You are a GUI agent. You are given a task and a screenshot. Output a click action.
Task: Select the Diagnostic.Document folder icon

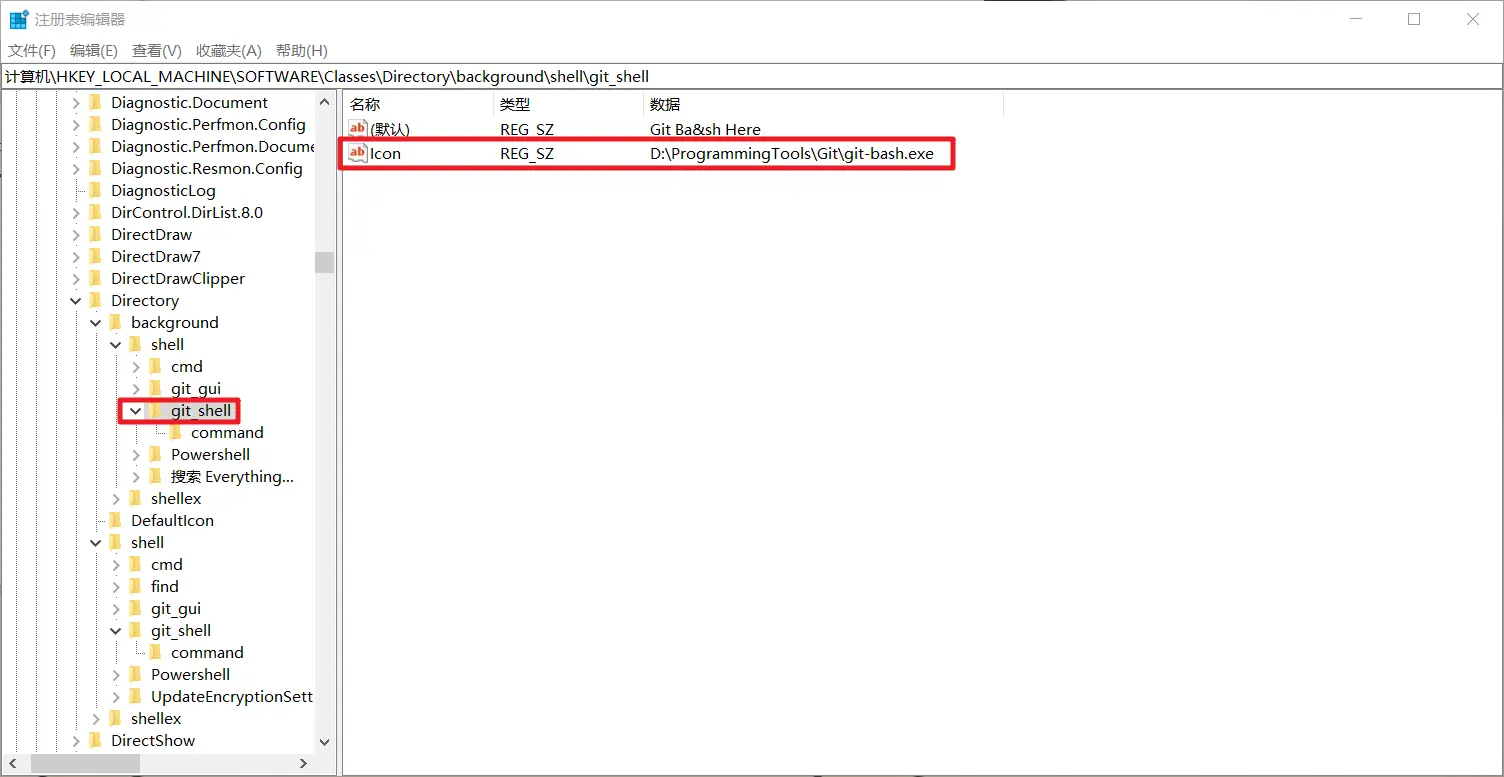click(x=95, y=102)
